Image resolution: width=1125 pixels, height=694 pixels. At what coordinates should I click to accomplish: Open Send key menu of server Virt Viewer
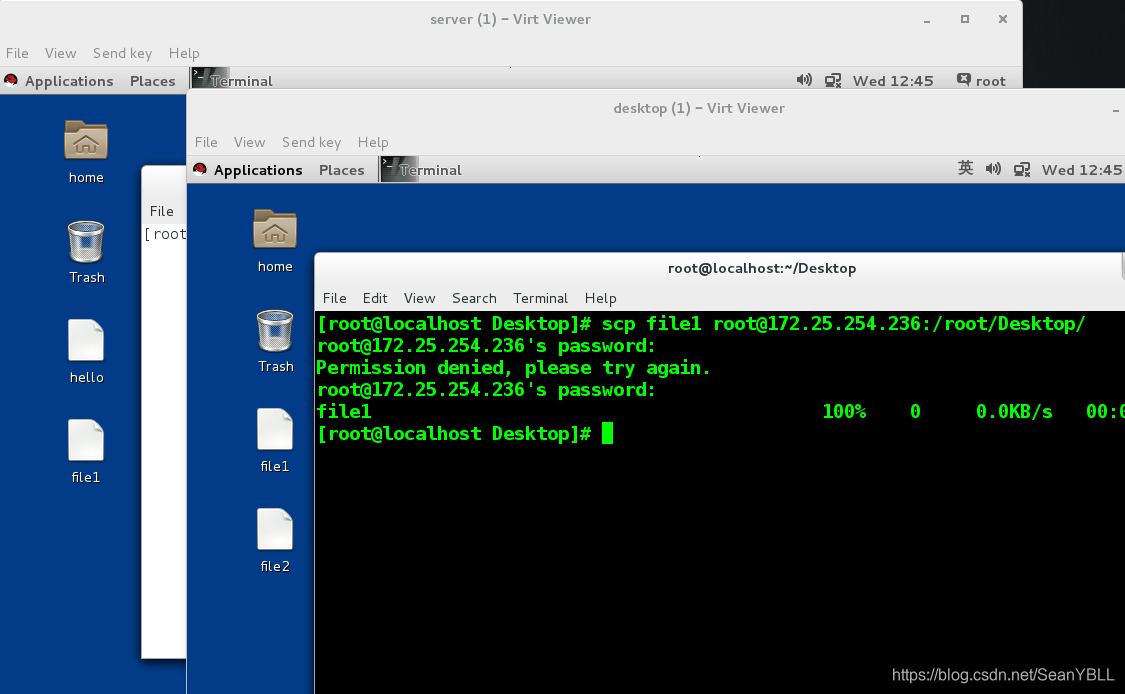[x=122, y=53]
